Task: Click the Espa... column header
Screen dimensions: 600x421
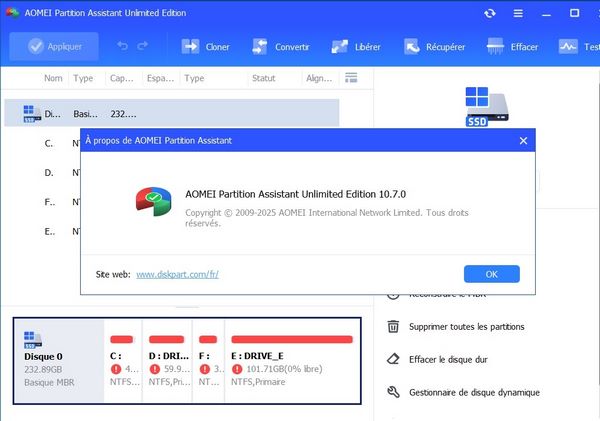Action: tap(160, 78)
